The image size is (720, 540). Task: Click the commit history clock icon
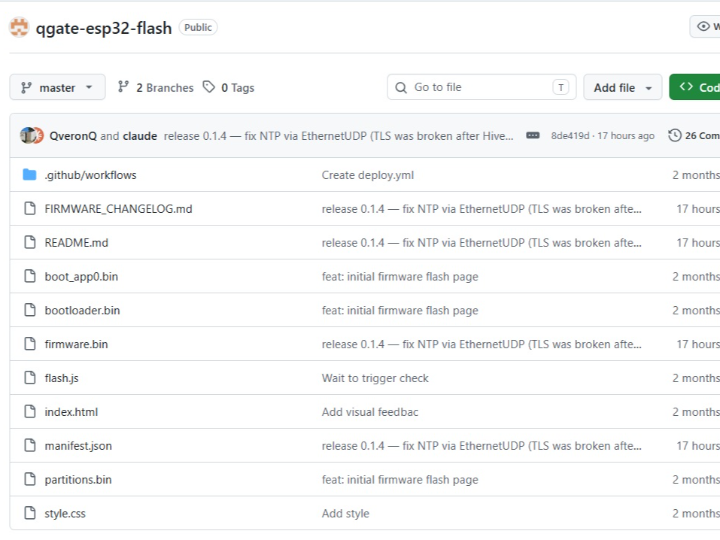675,136
